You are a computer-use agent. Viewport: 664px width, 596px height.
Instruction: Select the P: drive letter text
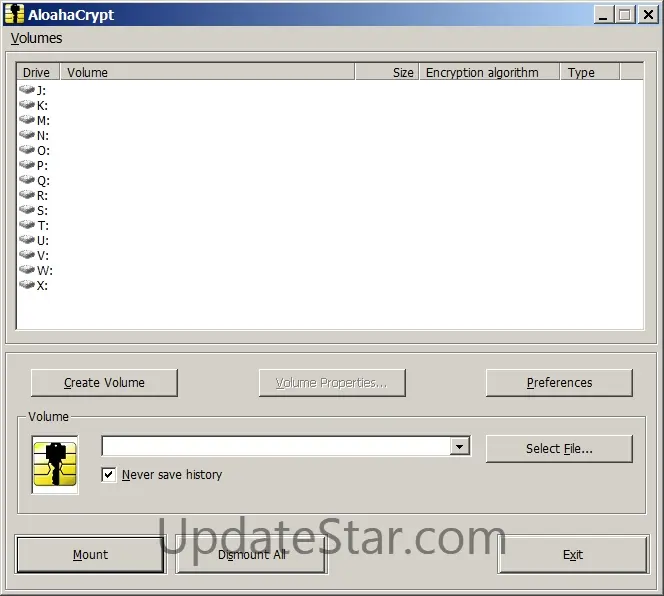coord(42,166)
